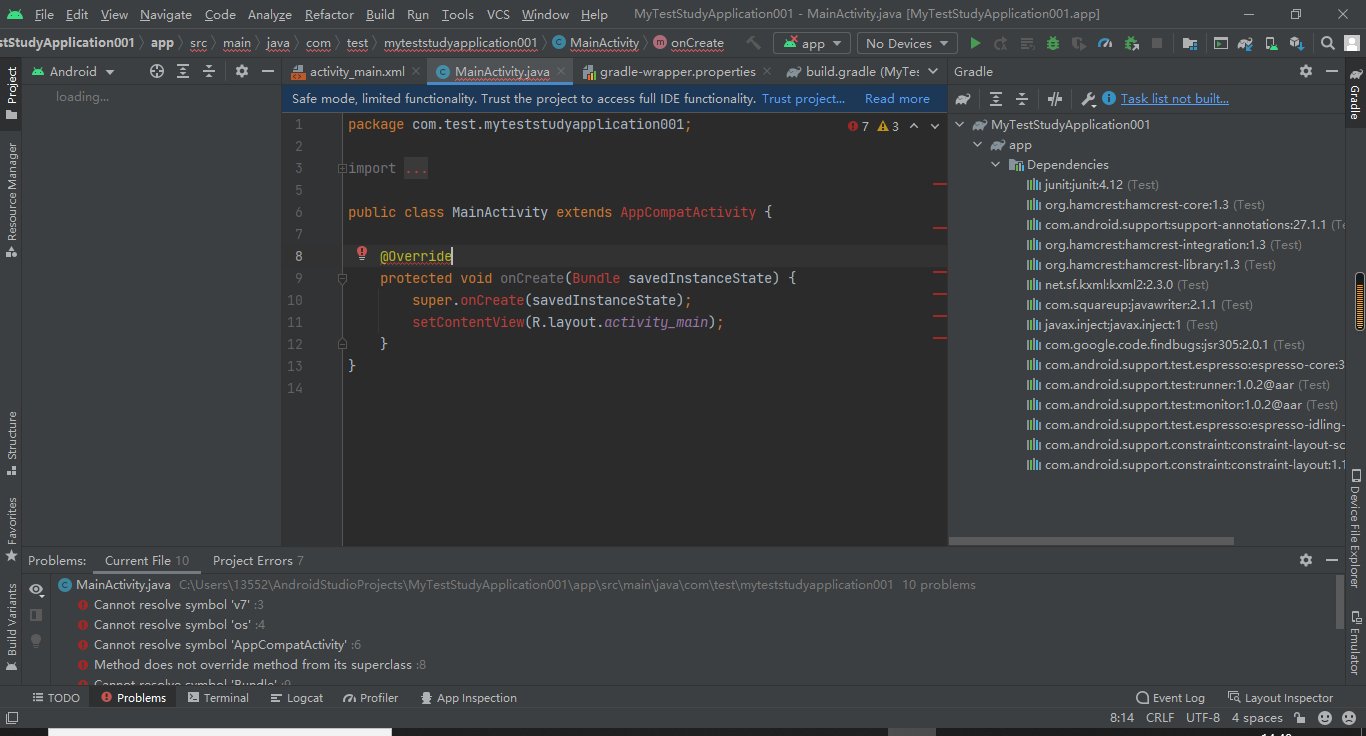Open the AVD Manager device icon

click(x=1271, y=43)
